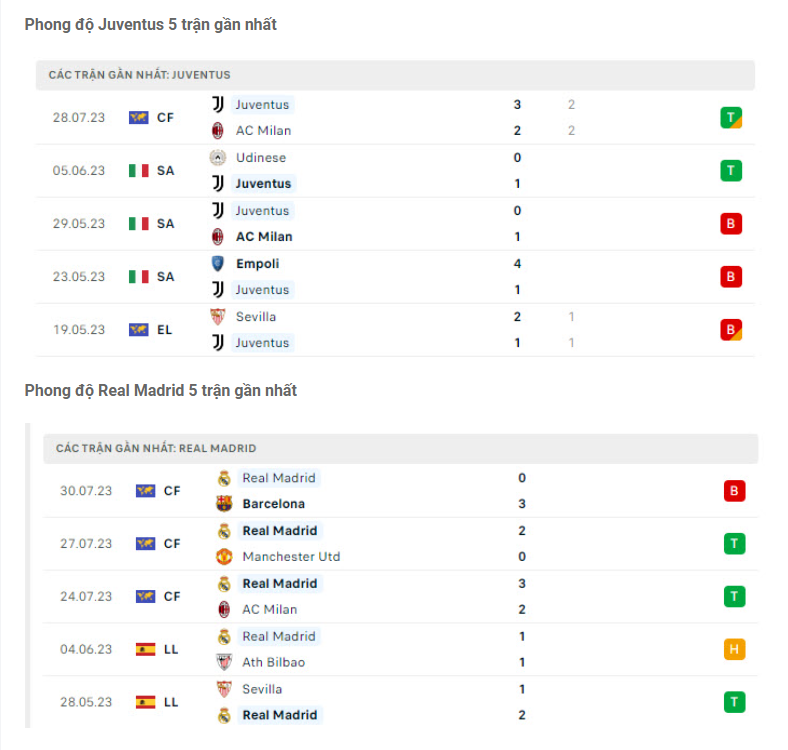Click the orange H badge for Ath Bilbao match
Screen dimensions: 788x750
[x=735, y=650]
